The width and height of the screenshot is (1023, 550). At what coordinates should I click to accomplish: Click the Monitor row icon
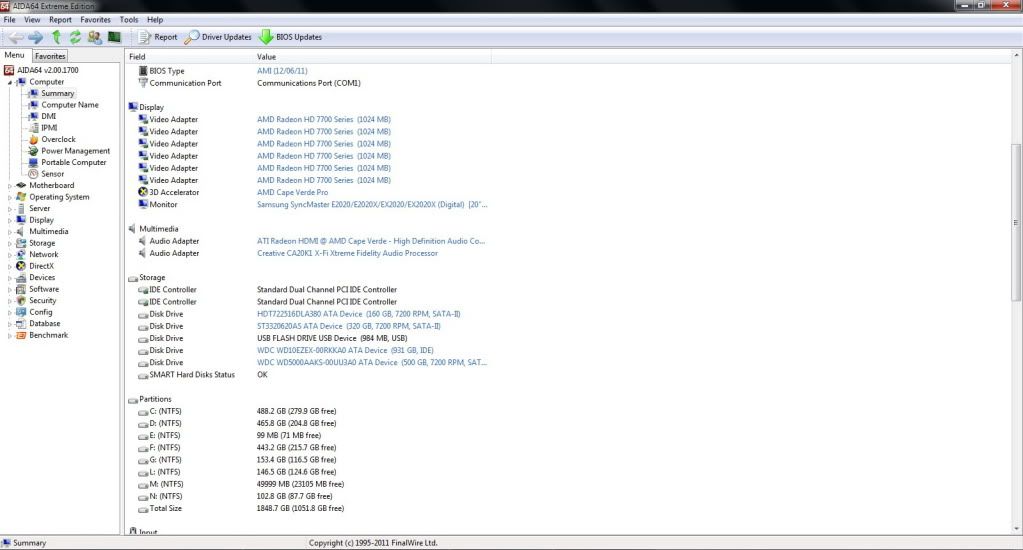click(x=143, y=204)
